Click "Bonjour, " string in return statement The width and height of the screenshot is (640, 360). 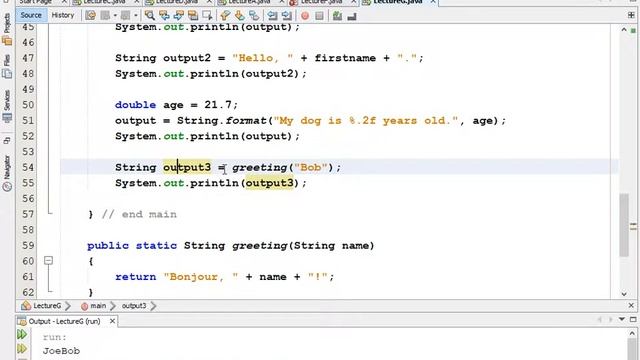click(x=200, y=277)
